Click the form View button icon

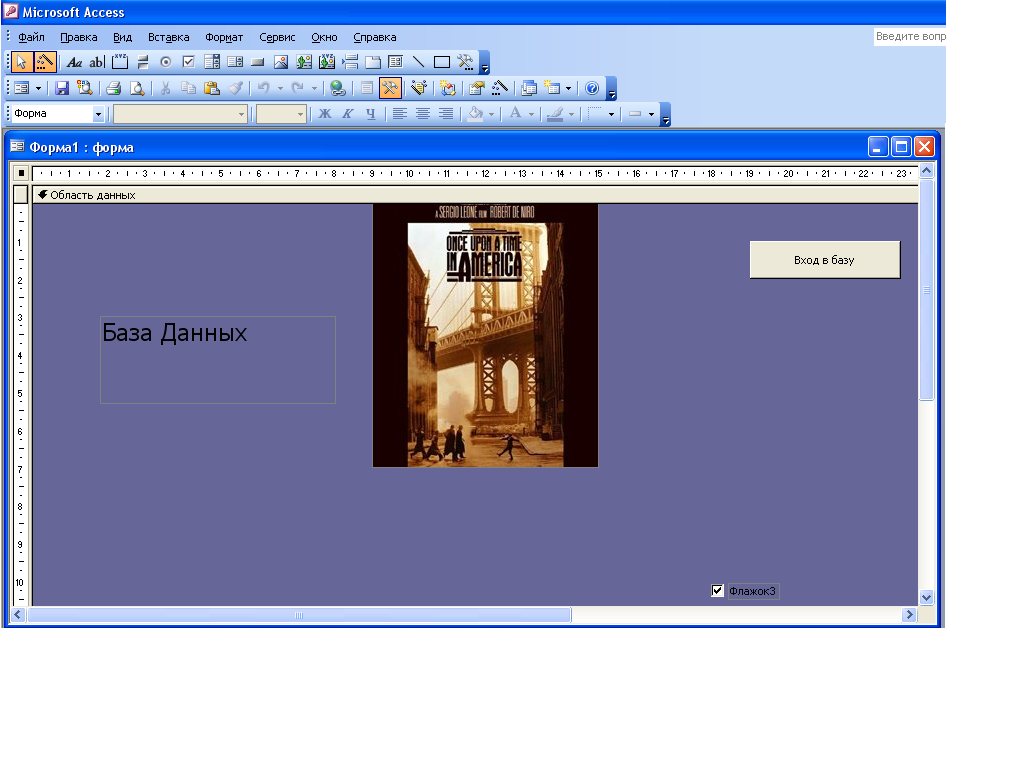click(22, 88)
